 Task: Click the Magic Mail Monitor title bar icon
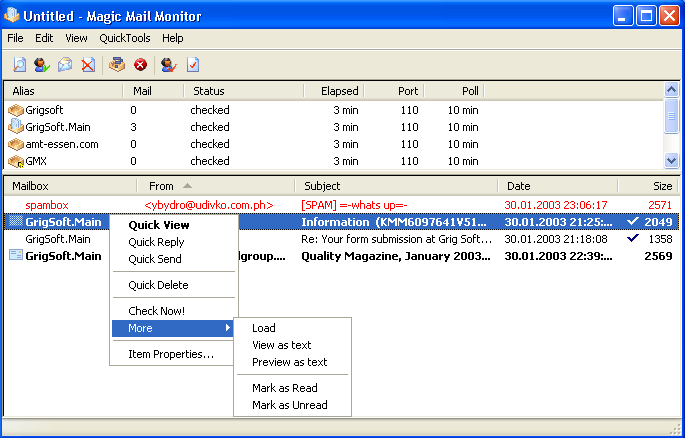click(12, 16)
